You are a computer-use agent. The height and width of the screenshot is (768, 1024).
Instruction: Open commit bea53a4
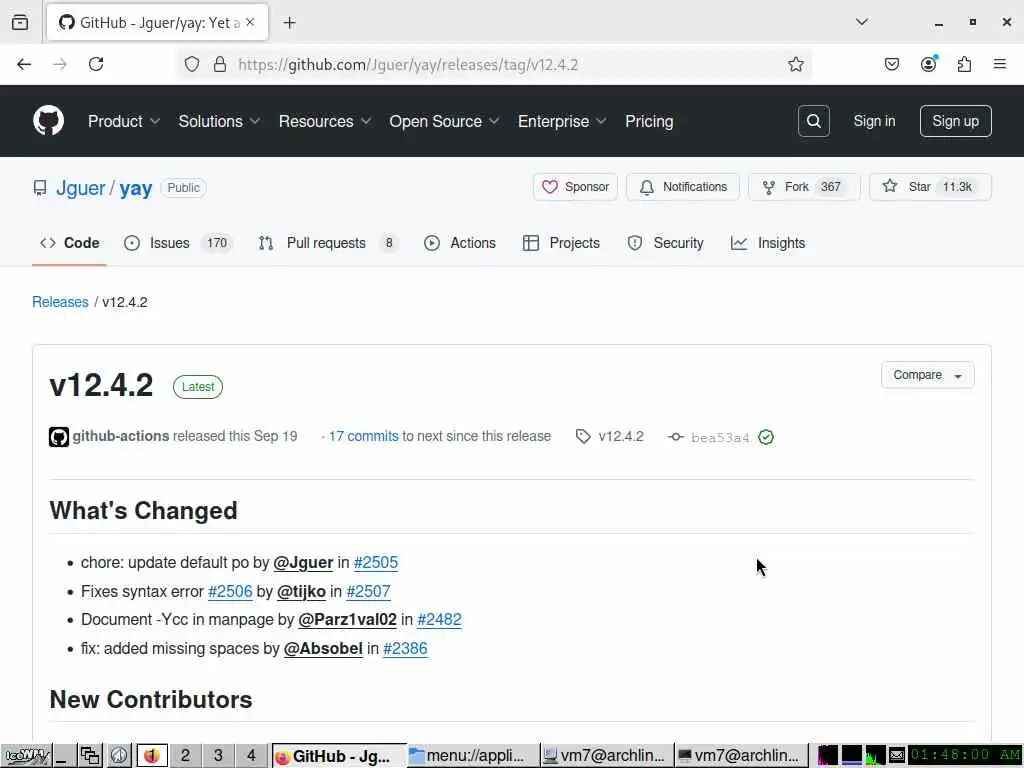pos(720,438)
